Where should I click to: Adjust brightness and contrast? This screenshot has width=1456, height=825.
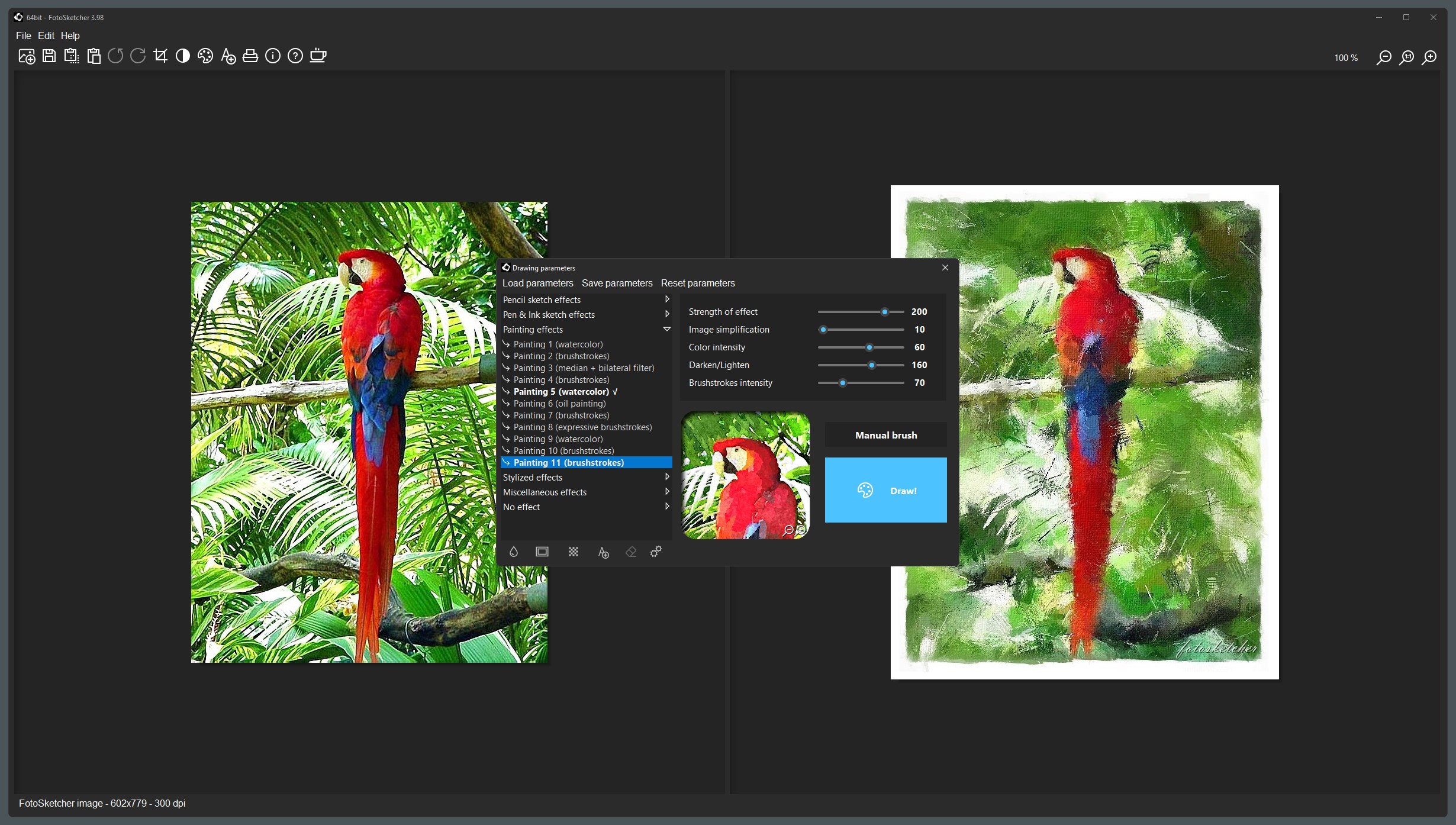182,56
